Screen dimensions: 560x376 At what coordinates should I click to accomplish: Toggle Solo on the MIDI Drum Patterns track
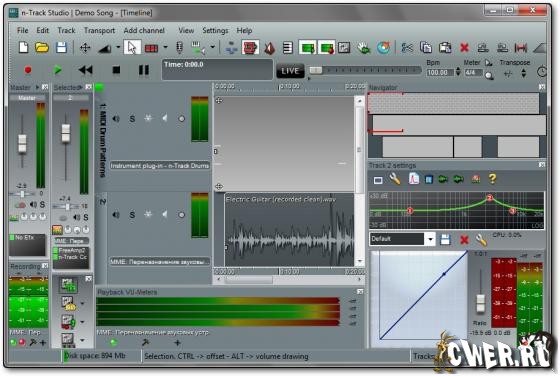132,119
